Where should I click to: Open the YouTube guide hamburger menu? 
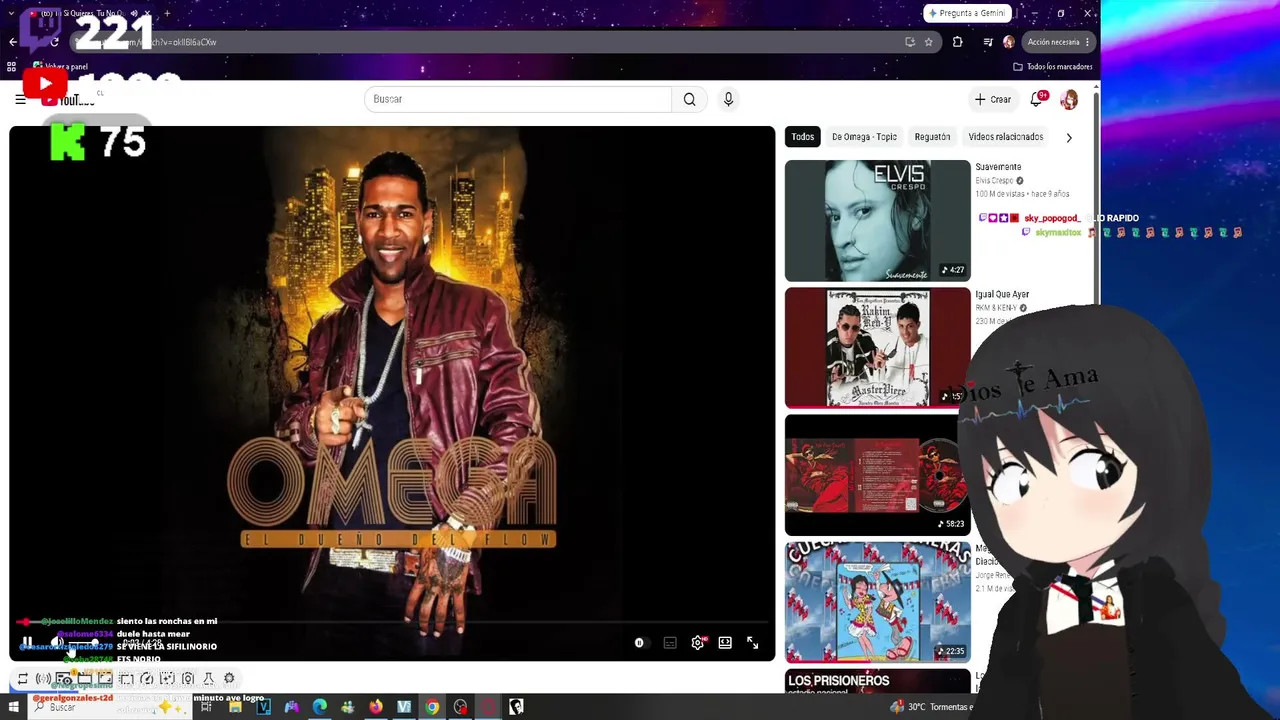pos(20,99)
